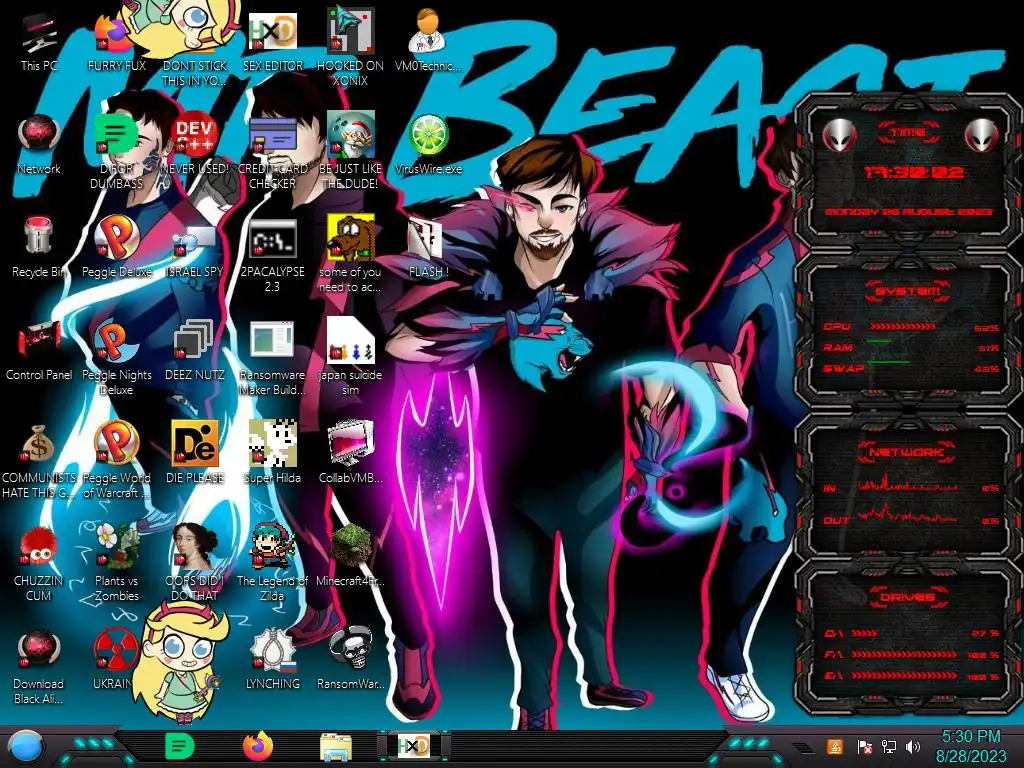
Task: Open the taskbar clock showing 5:30 PM
Action: coord(971,746)
